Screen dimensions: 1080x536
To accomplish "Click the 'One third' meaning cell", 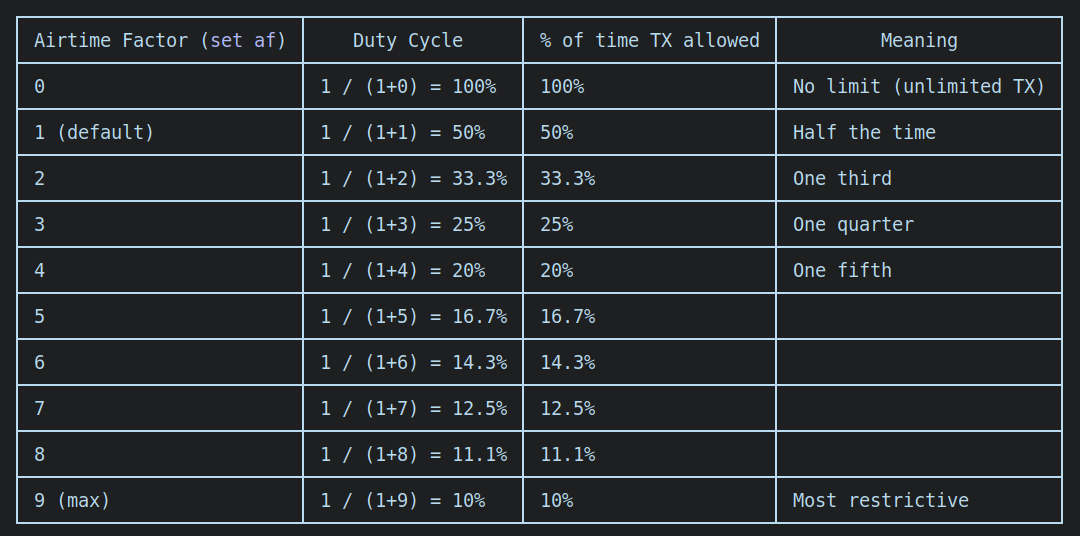I will point(842,179).
